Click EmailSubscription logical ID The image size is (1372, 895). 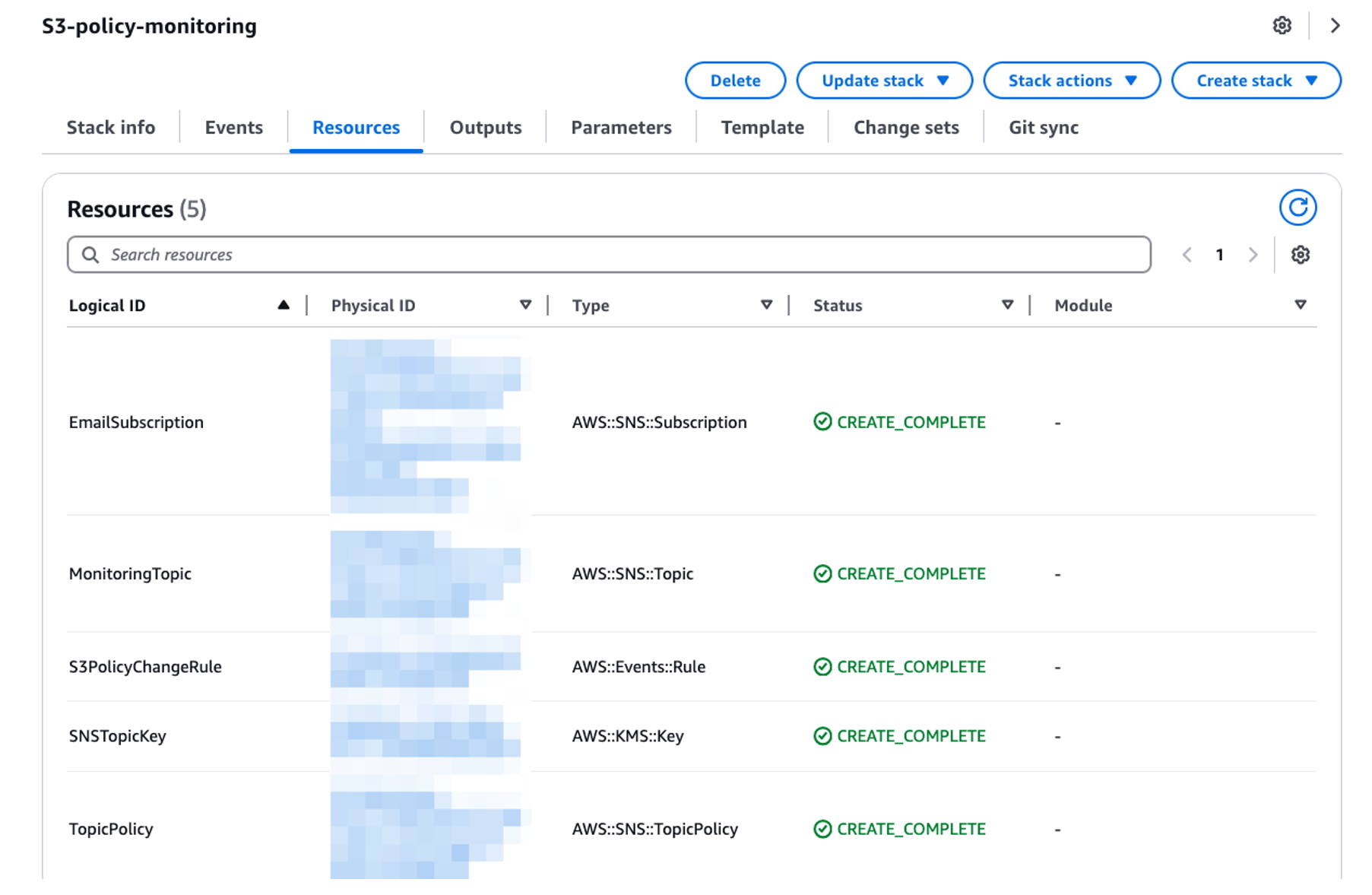pyautogui.click(x=136, y=422)
